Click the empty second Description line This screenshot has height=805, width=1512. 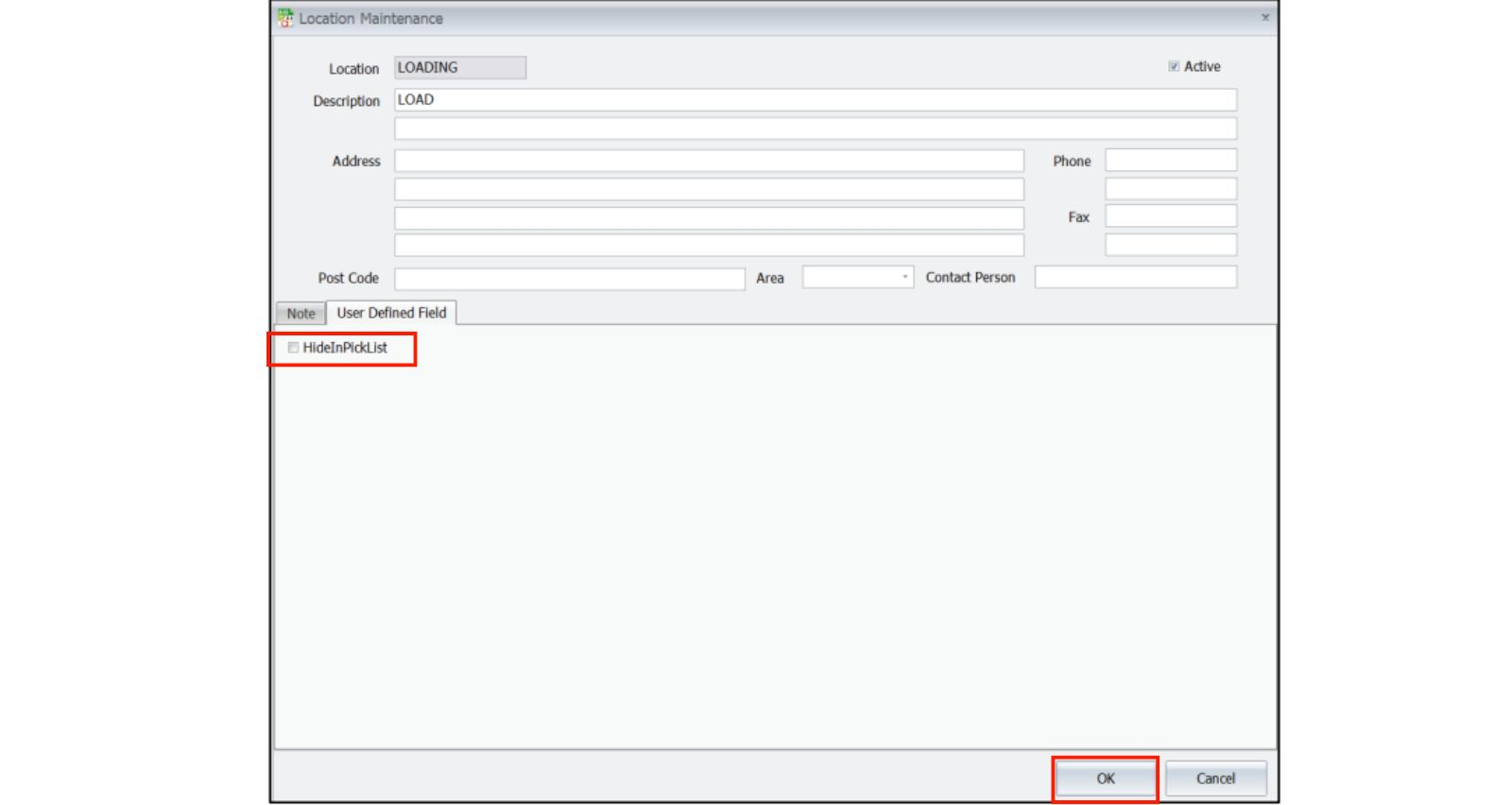click(815, 128)
